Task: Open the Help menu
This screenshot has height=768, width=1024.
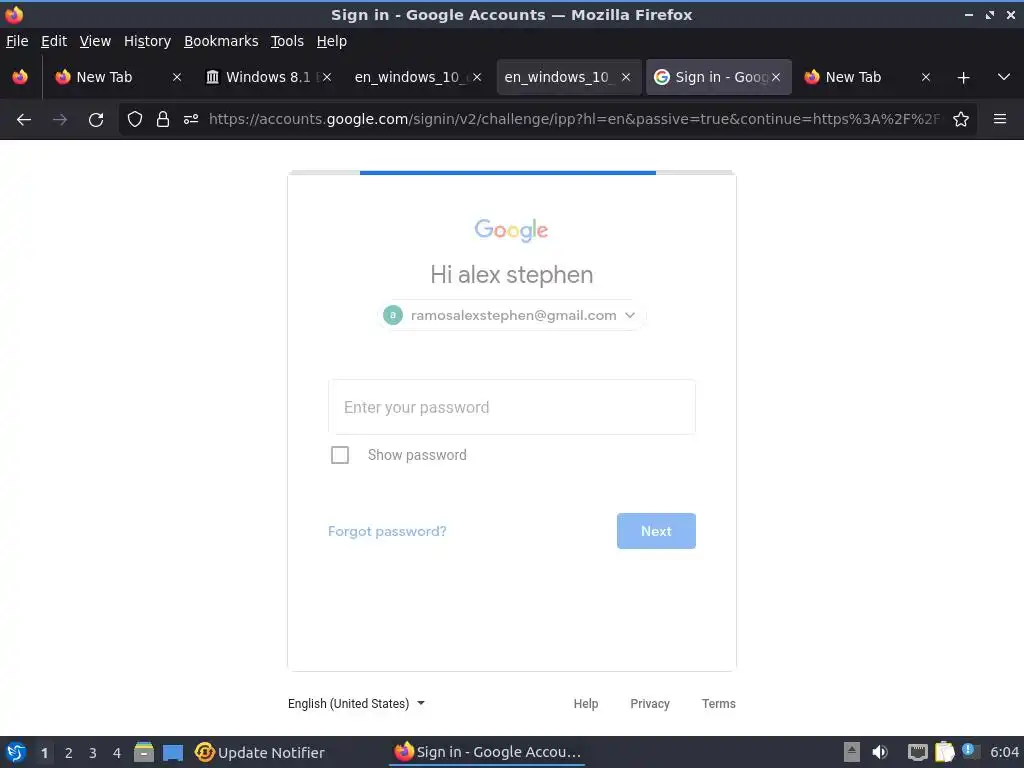Action: click(331, 41)
